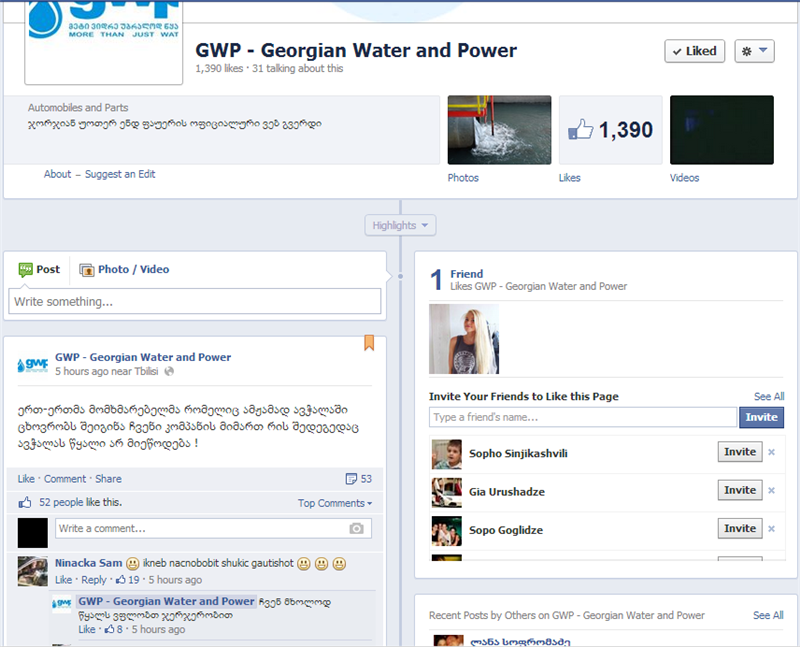Open Ninacka Sam profile name
The height and width of the screenshot is (647, 800).
point(89,563)
